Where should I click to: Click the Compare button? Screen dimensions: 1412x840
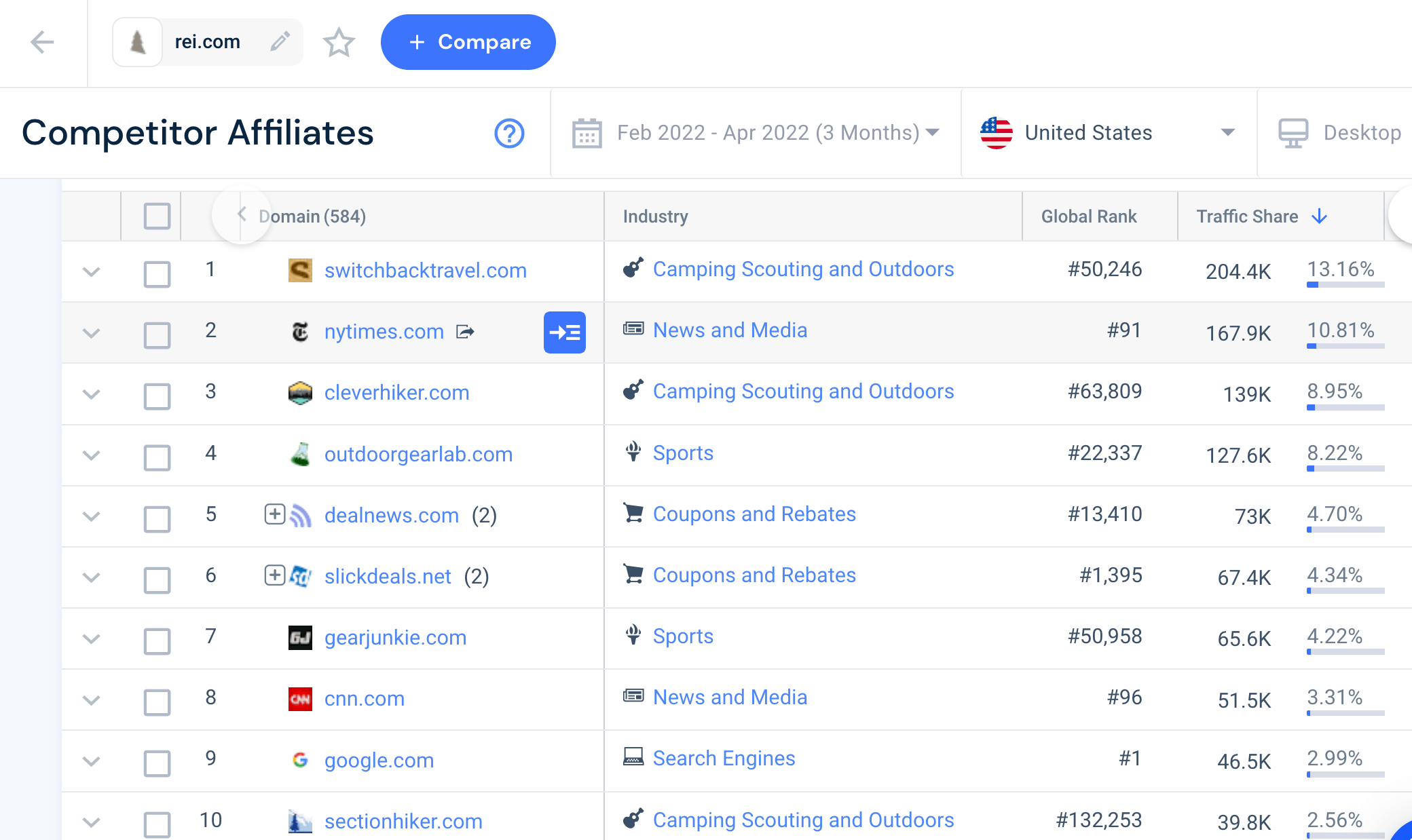pyautogui.click(x=468, y=42)
